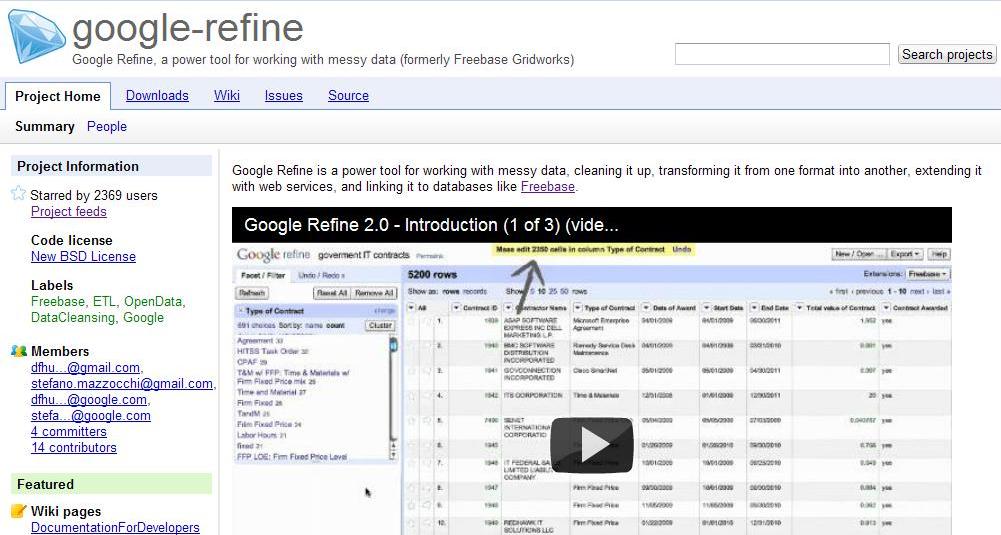Open the Downloads tab
The height and width of the screenshot is (535, 1001).
[157, 96]
